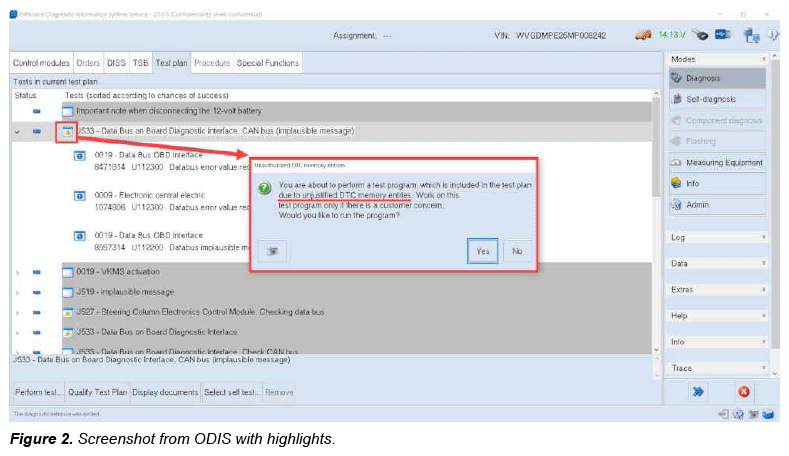Click the J533 test warning icon
This screenshot has width=789, height=456.
(68, 131)
